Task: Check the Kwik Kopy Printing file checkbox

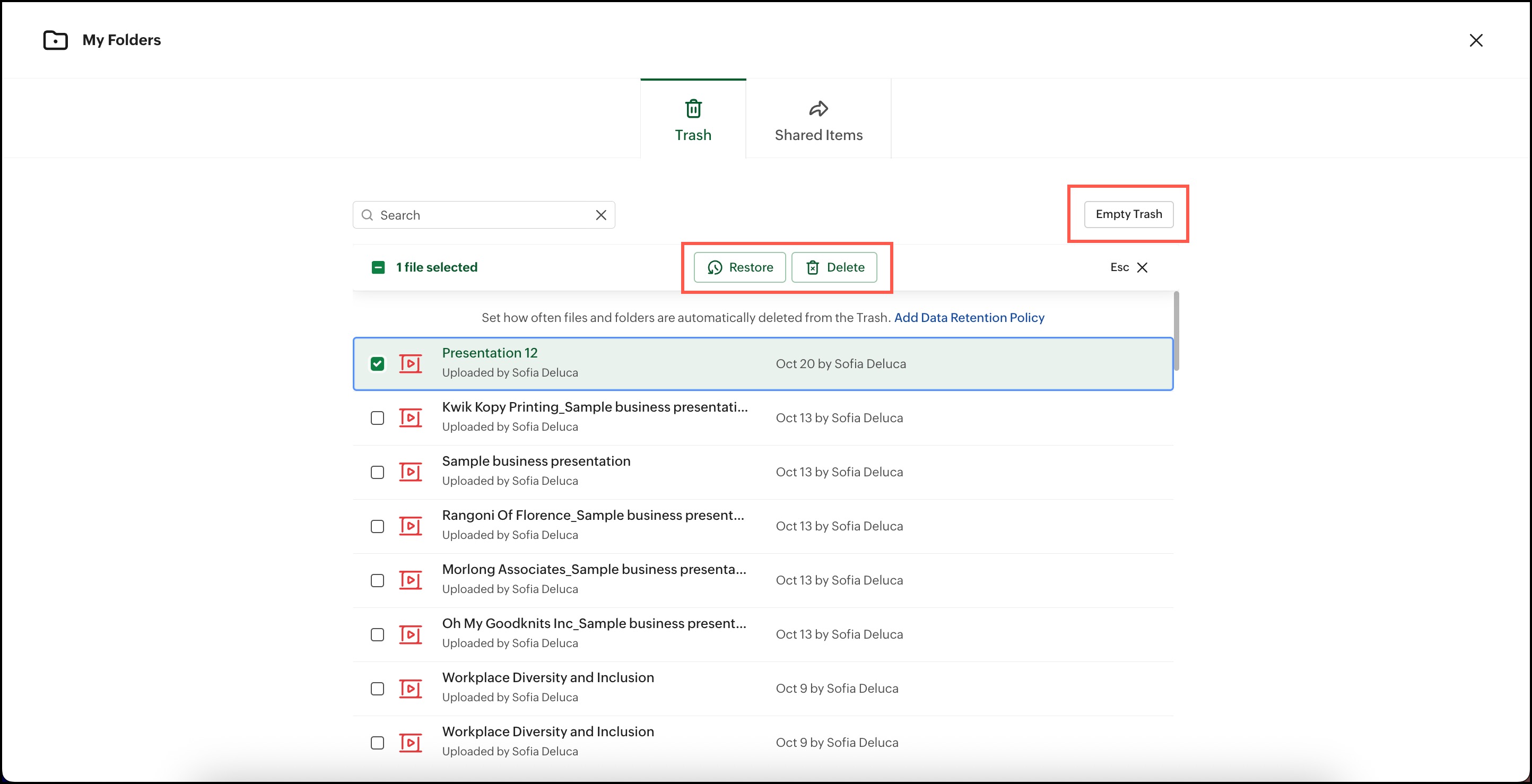Action: coord(377,417)
